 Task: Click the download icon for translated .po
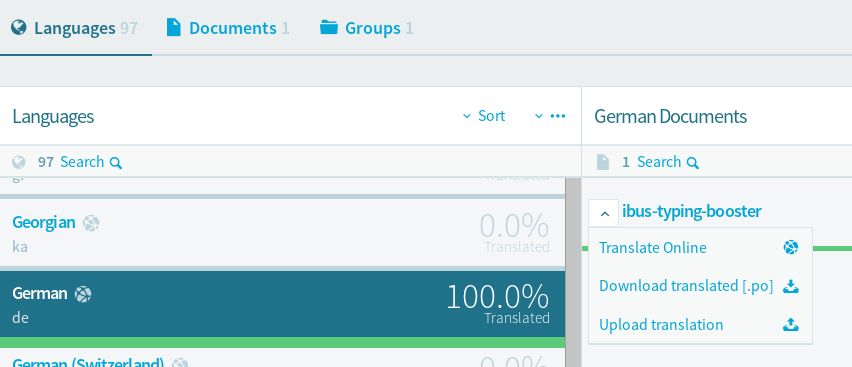click(791, 286)
